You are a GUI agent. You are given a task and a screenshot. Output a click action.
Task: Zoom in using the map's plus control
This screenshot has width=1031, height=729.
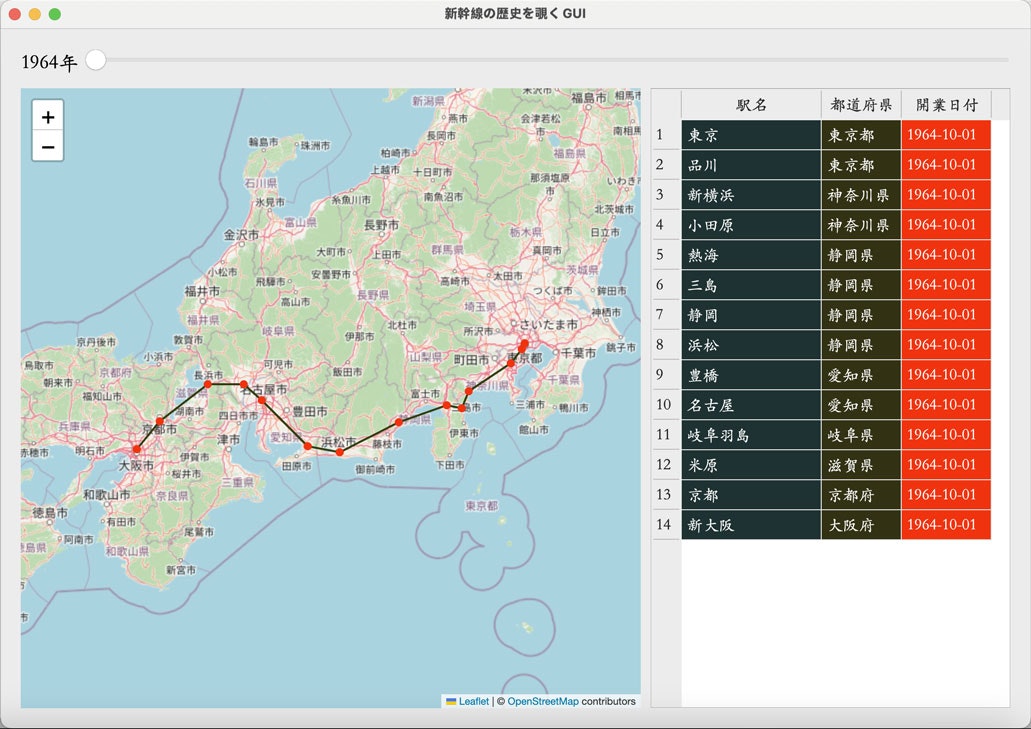tap(47, 116)
